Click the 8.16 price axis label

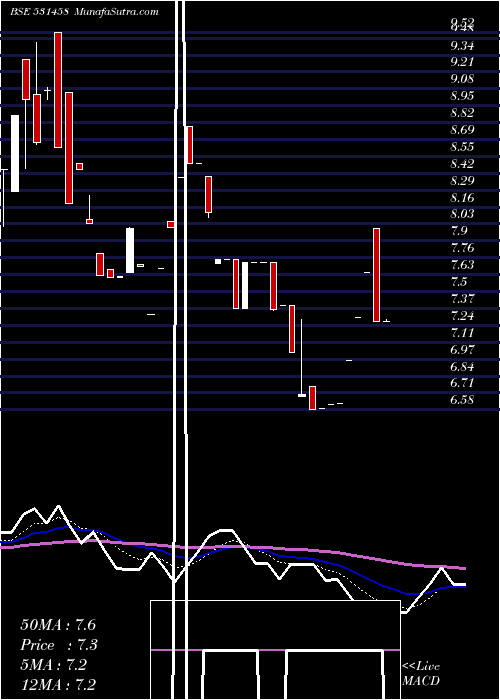point(462,198)
